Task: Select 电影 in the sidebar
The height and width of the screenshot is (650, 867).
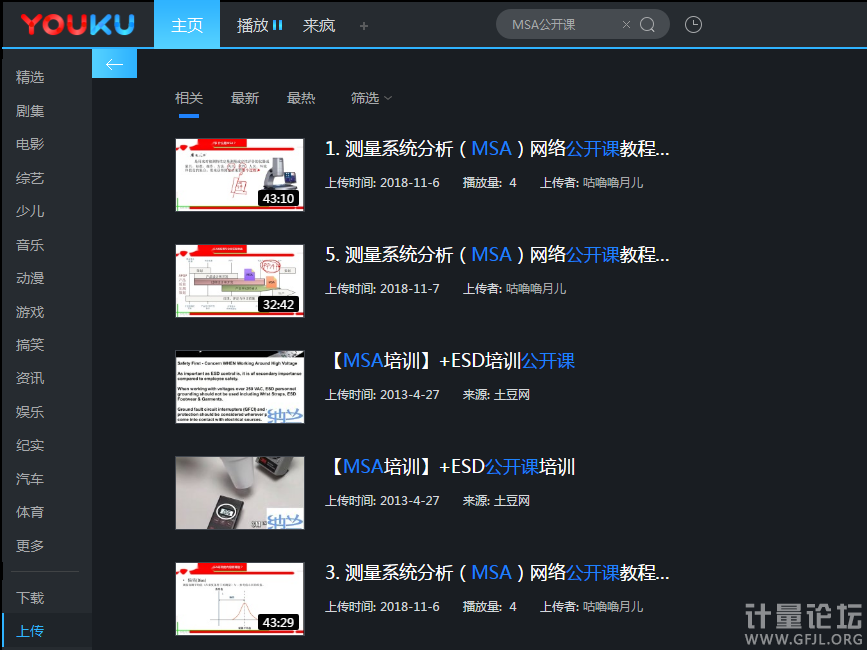Action: click(30, 144)
